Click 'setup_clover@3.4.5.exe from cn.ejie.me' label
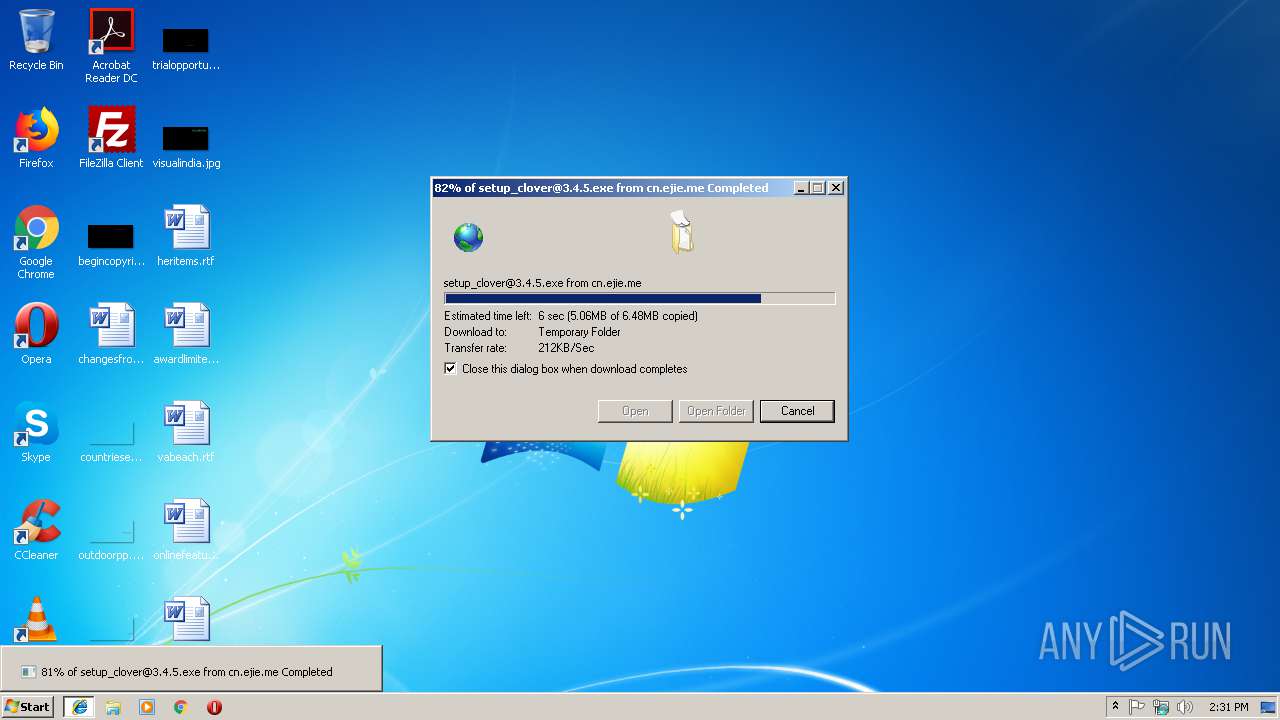The height and width of the screenshot is (720, 1280). tap(543, 283)
